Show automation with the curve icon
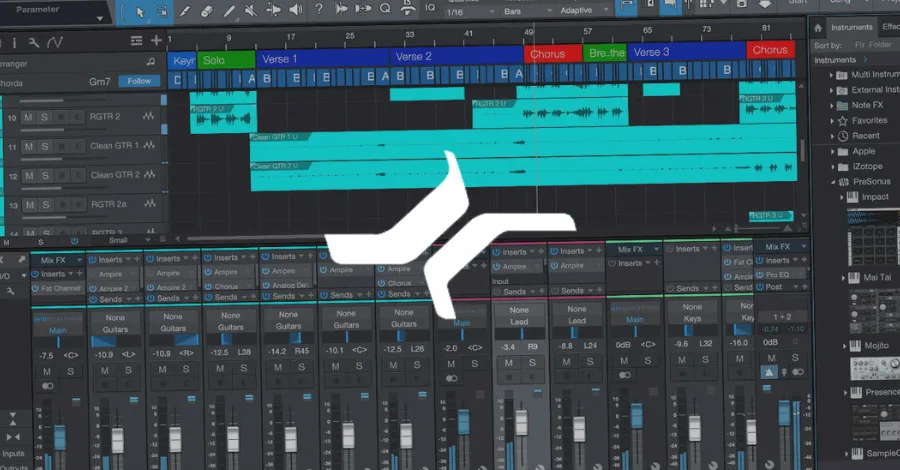 [x=55, y=42]
